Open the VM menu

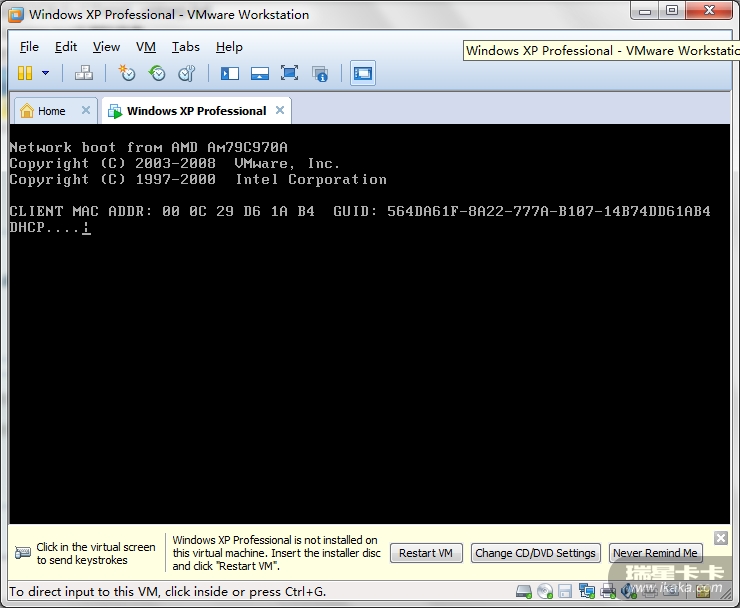[146, 47]
